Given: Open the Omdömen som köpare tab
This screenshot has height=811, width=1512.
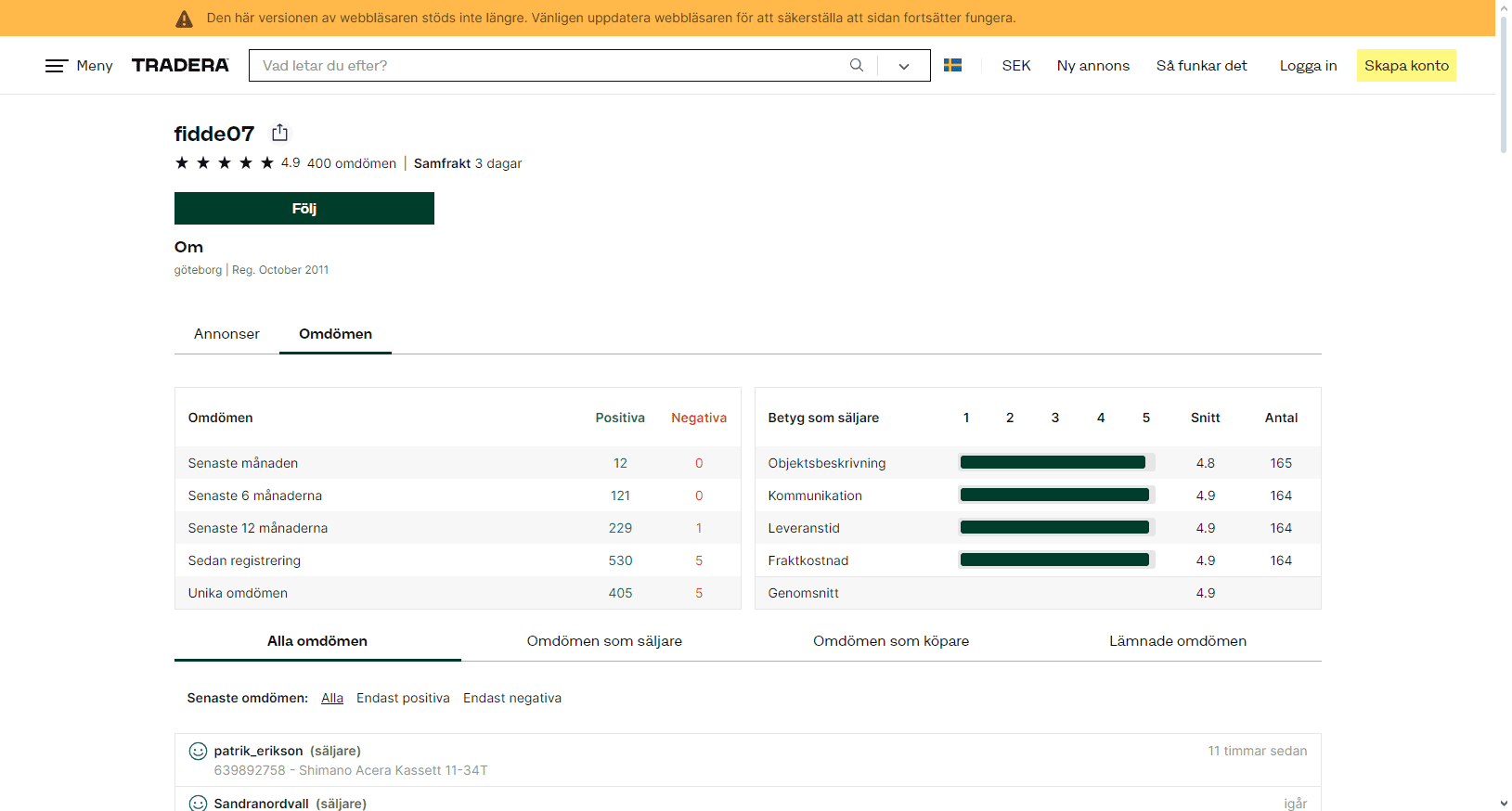Looking at the screenshot, I should point(890,641).
